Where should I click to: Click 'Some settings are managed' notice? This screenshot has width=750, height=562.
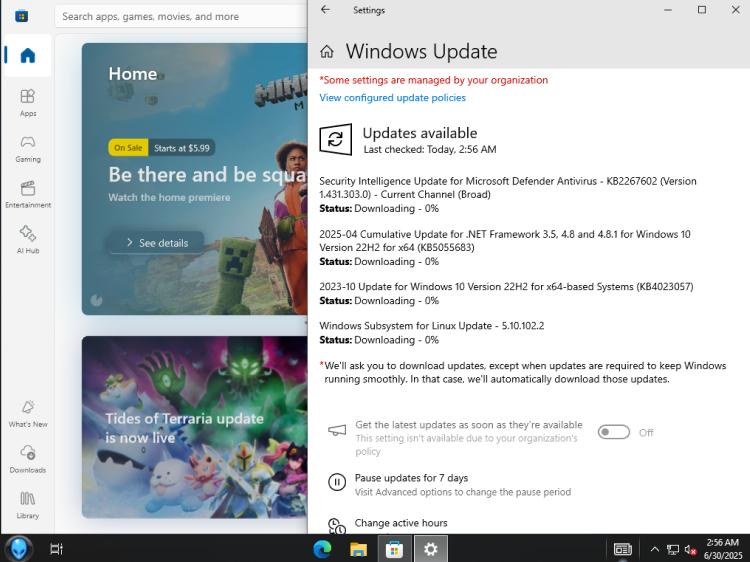[x=433, y=80]
